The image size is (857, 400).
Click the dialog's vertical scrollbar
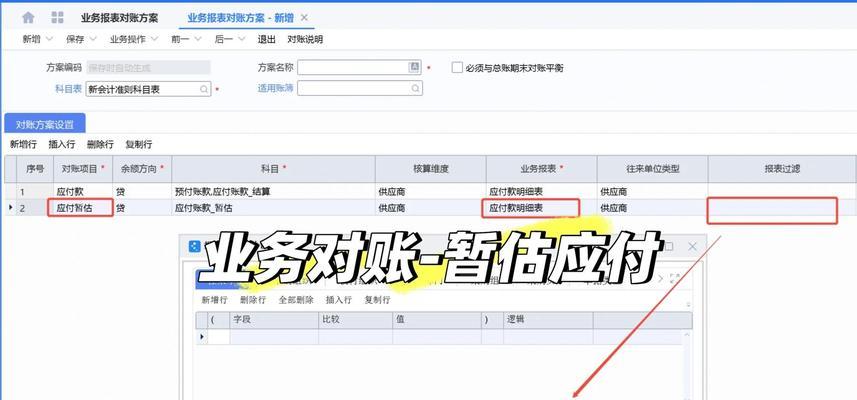click(688, 363)
